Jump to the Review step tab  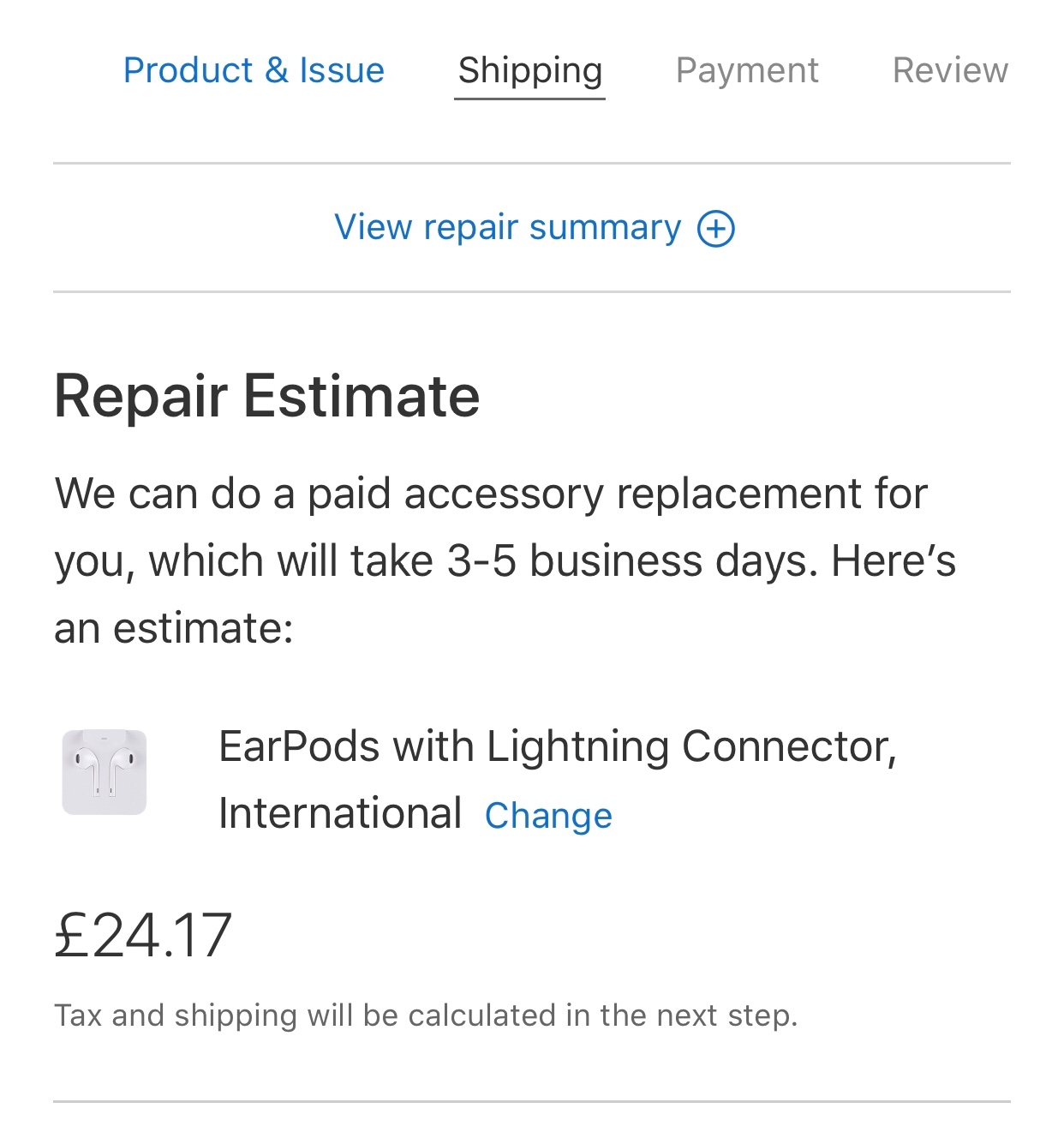950,70
